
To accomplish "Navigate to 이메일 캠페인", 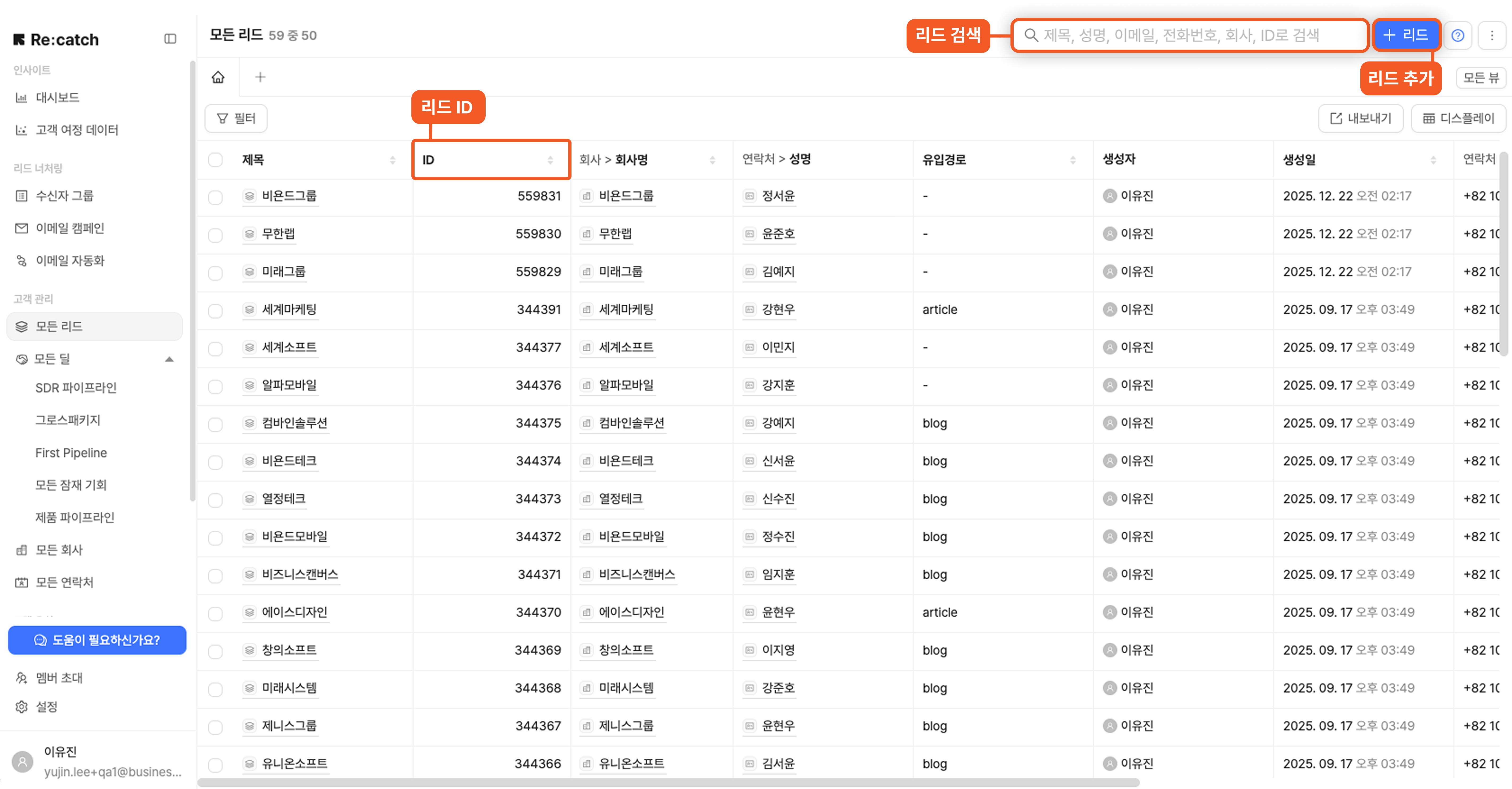I will (70, 228).
